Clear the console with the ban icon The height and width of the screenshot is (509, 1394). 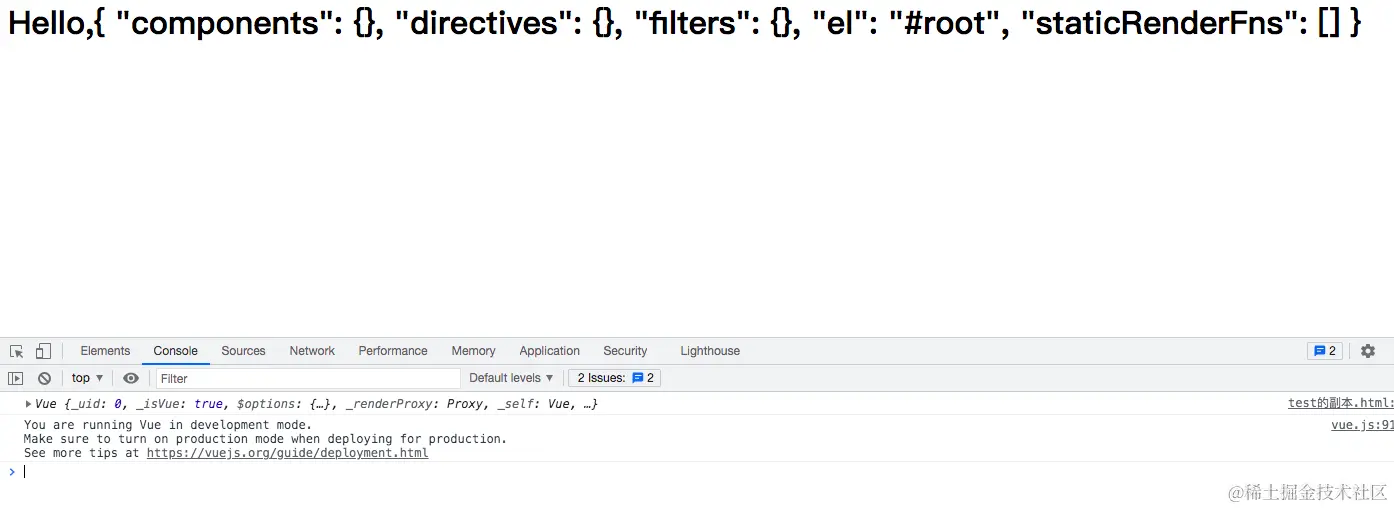pyautogui.click(x=44, y=378)
